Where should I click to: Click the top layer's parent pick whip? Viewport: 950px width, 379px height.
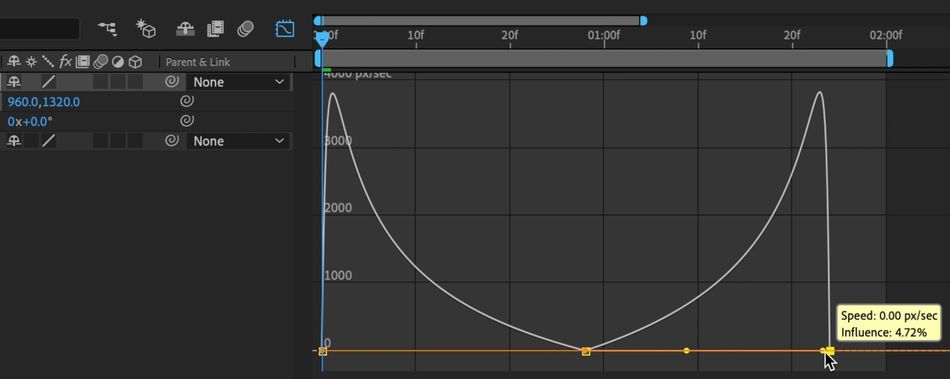point(172,82)
